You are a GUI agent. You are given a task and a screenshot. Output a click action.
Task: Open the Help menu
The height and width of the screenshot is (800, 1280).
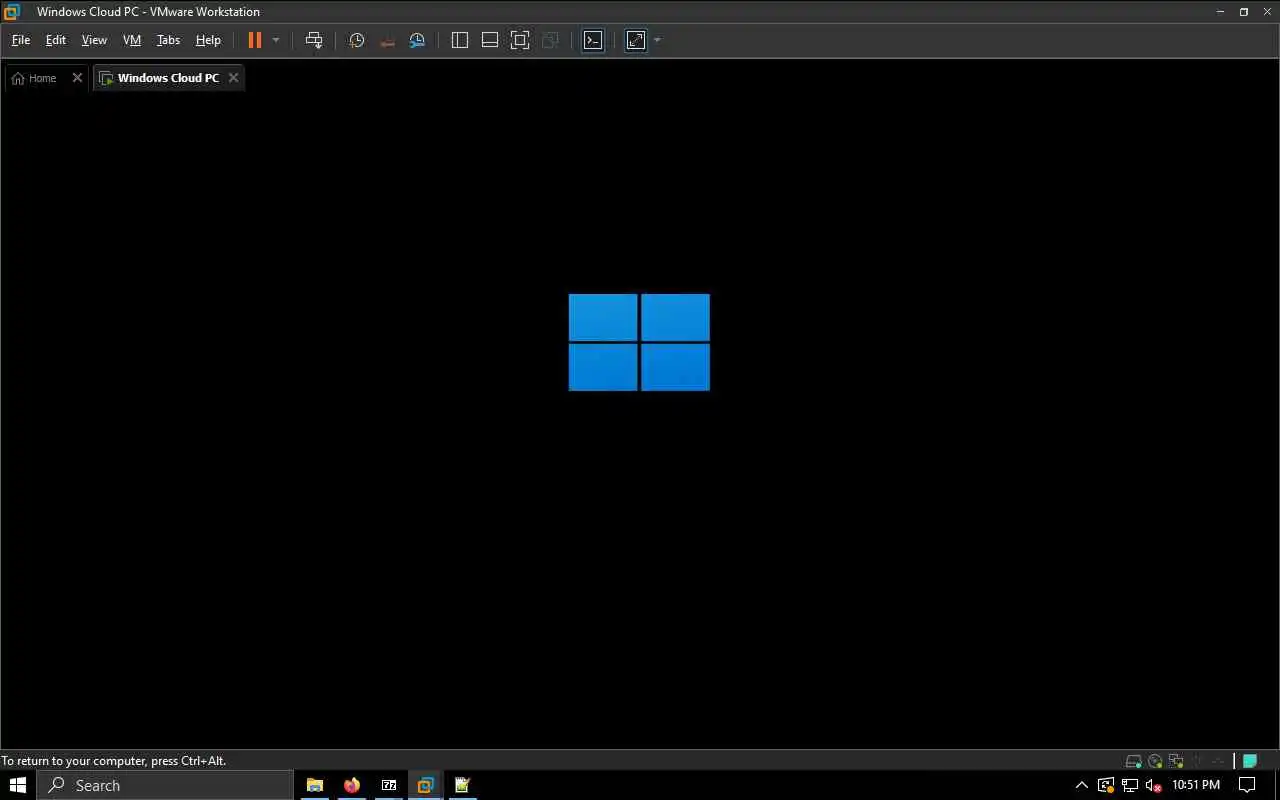[208, 40]
